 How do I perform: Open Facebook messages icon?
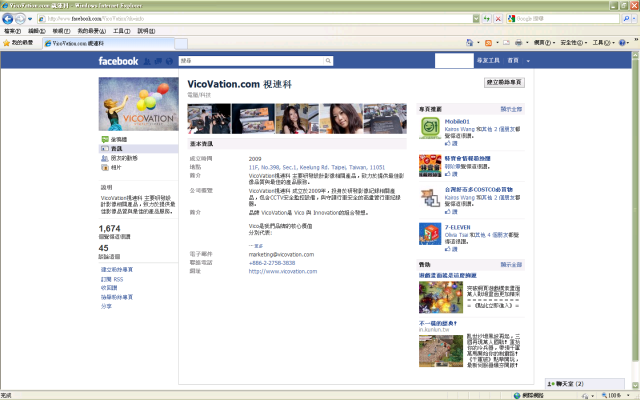point(158,61)
